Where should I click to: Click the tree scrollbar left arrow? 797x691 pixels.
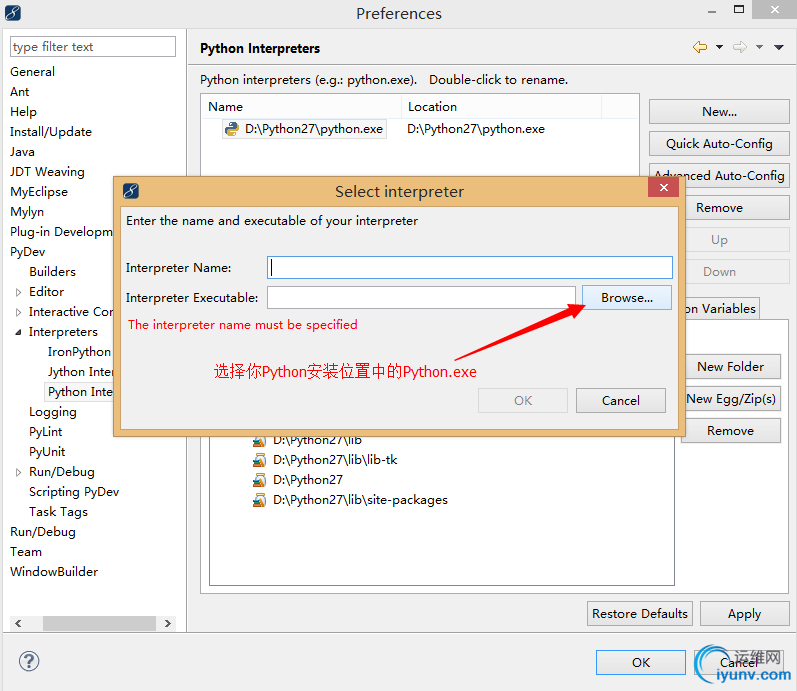coord(18,623)
